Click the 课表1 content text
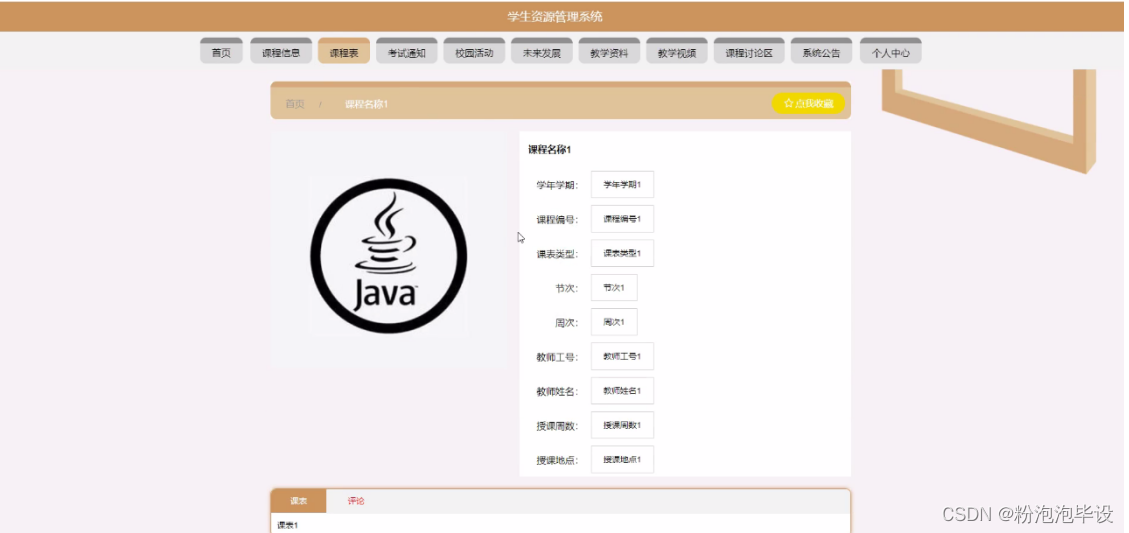 click(x=287, y=525)
